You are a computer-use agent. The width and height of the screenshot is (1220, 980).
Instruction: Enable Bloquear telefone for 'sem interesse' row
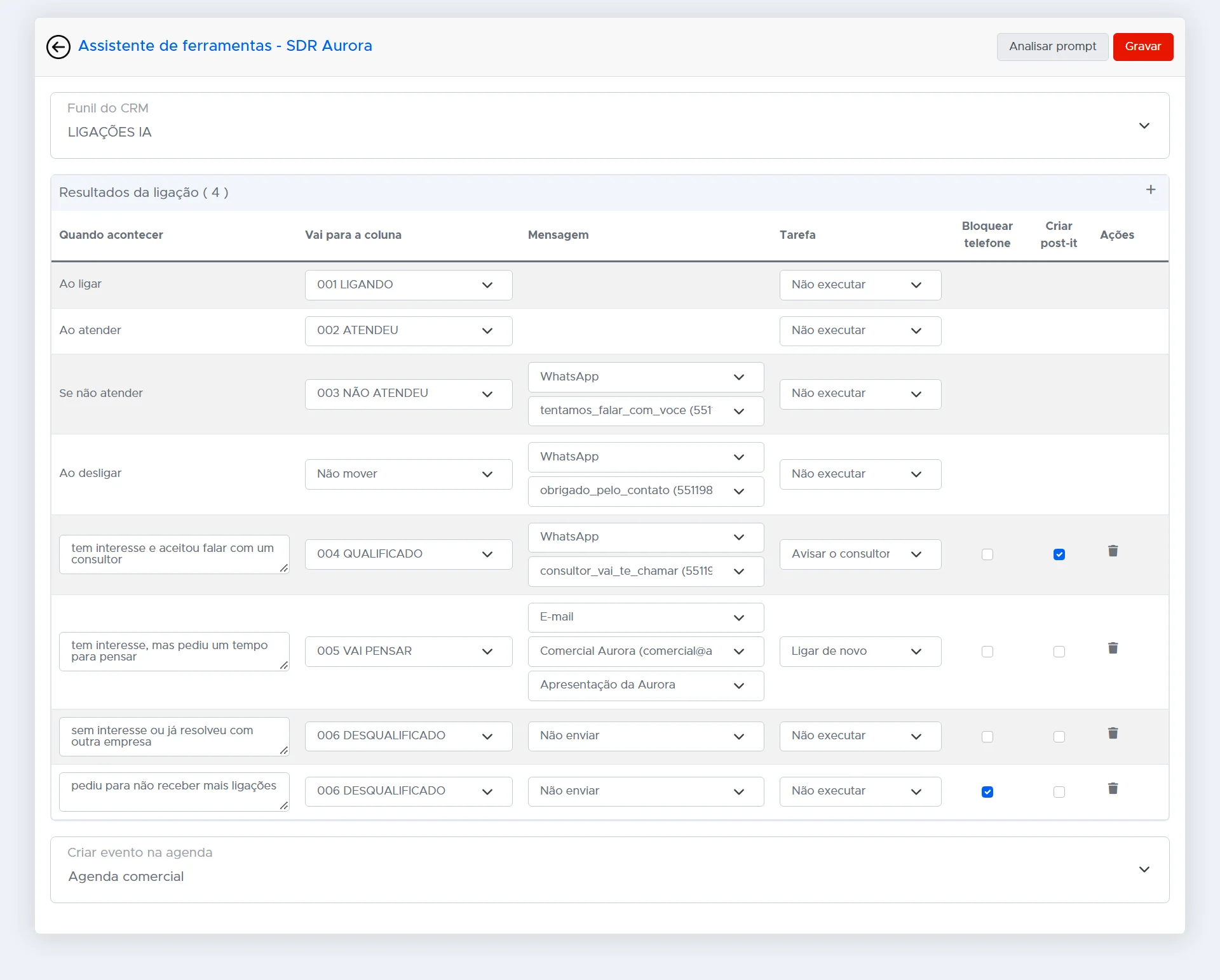point(987,737)
